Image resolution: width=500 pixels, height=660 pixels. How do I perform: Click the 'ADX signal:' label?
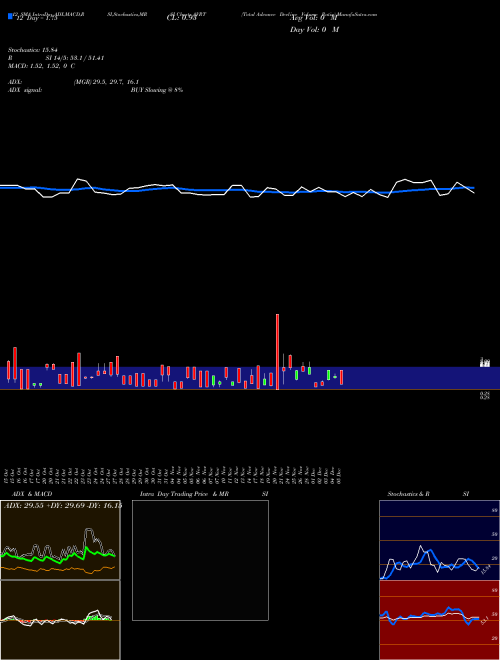click(25, 90)
